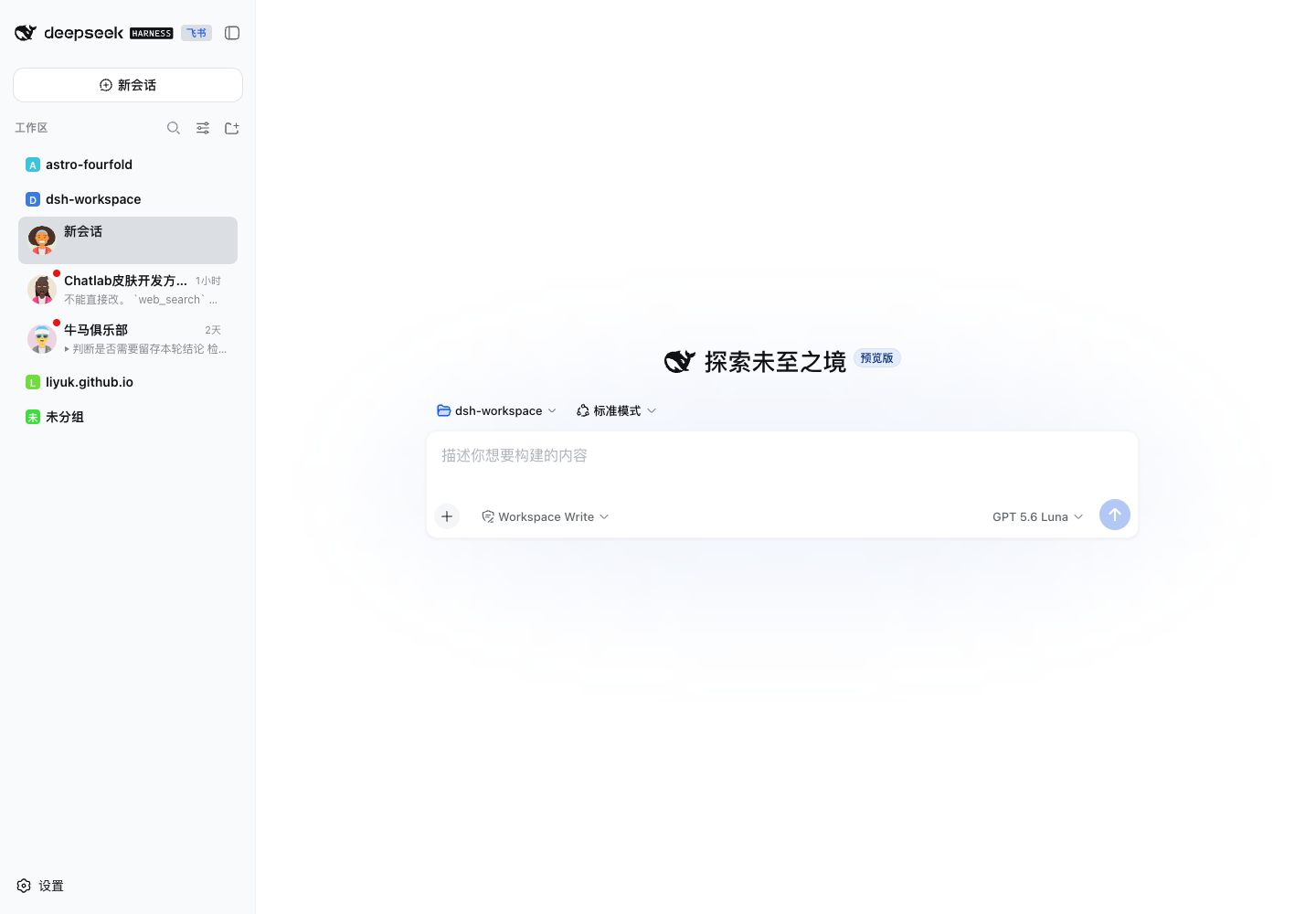Send message with the arrow button

[x=1115, y=515]
